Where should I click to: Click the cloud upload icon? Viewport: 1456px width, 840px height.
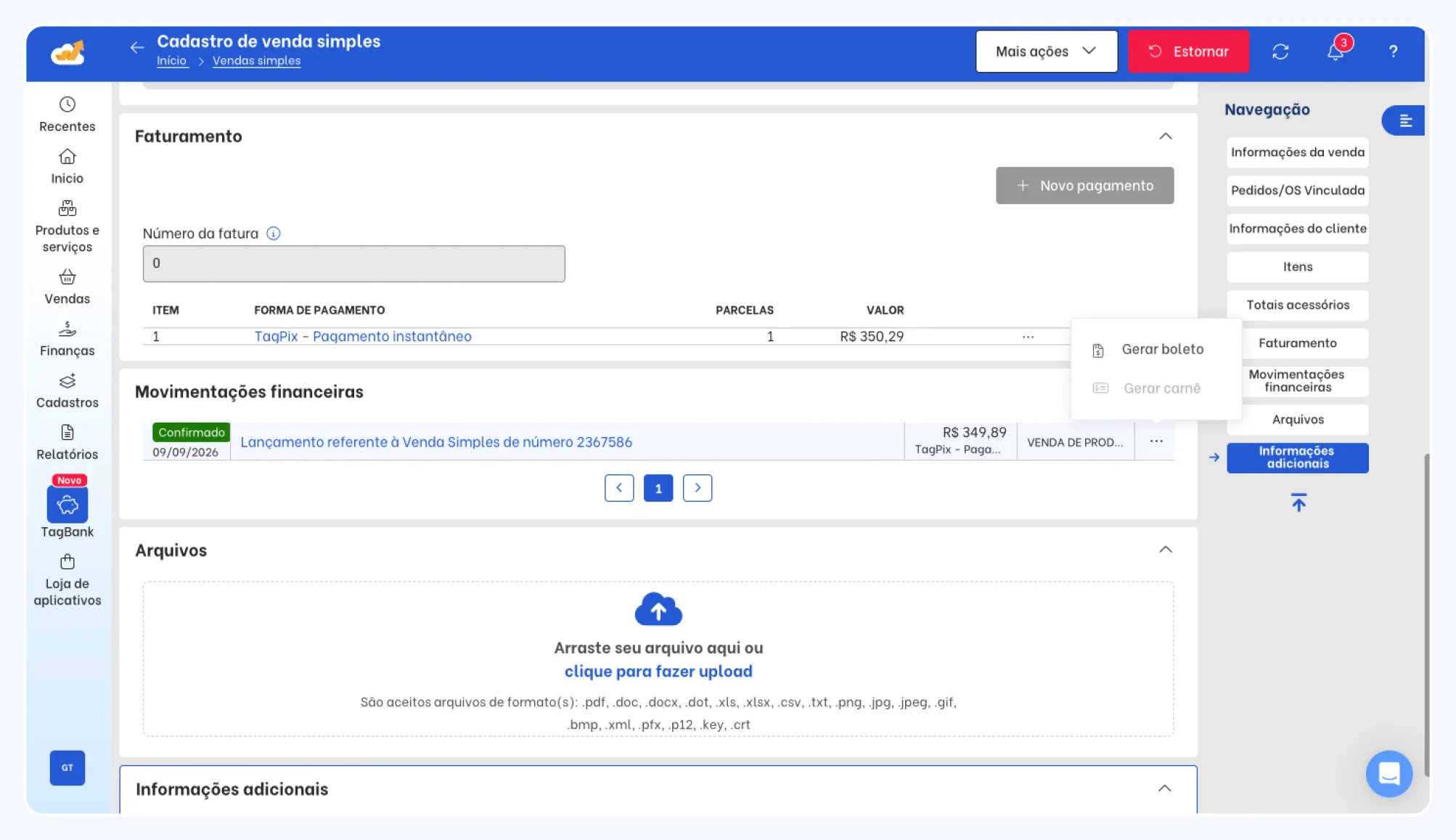coord(658,609)
